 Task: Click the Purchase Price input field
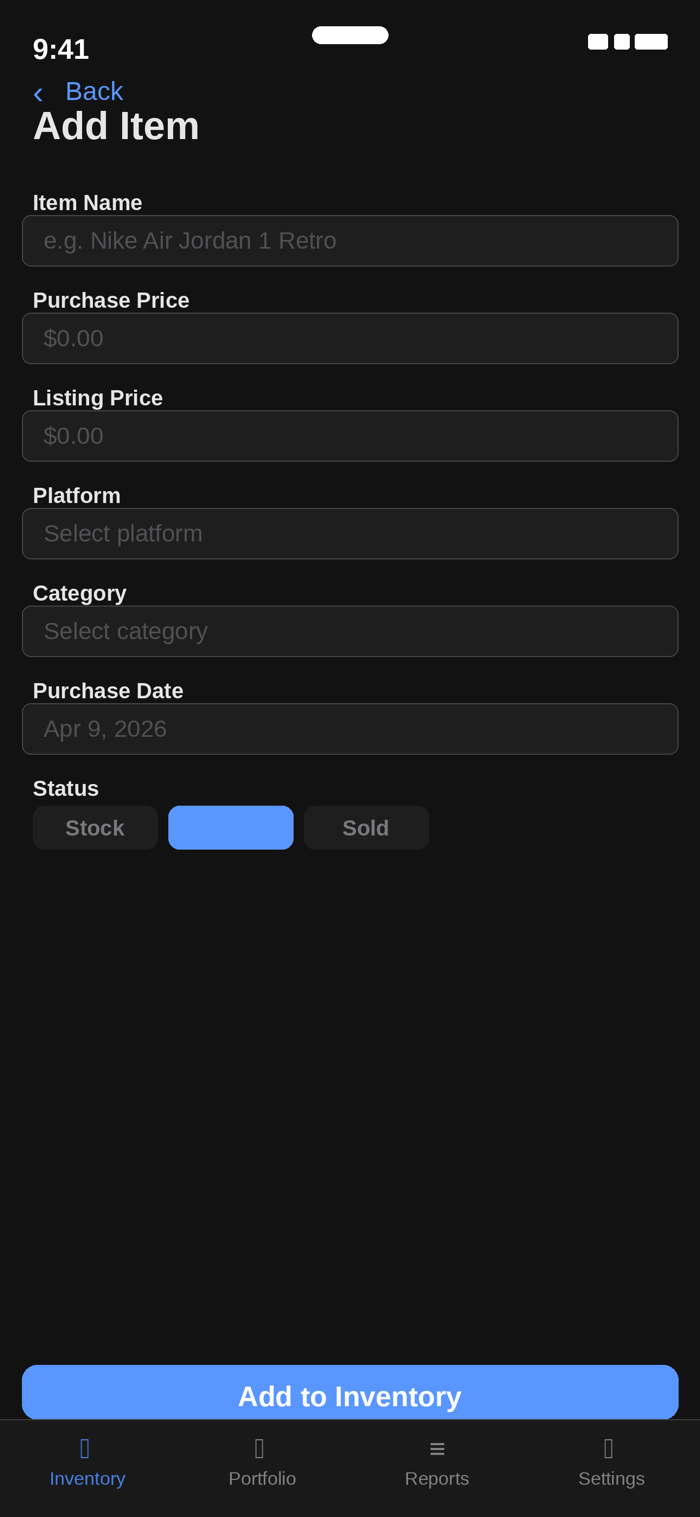[350, 339]
